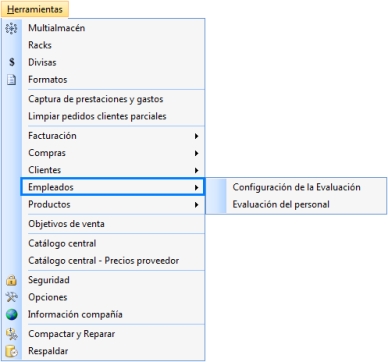388x362 pixels.
Task: Click the padlock icon beside Seguridad
Action: click(12, 280)
